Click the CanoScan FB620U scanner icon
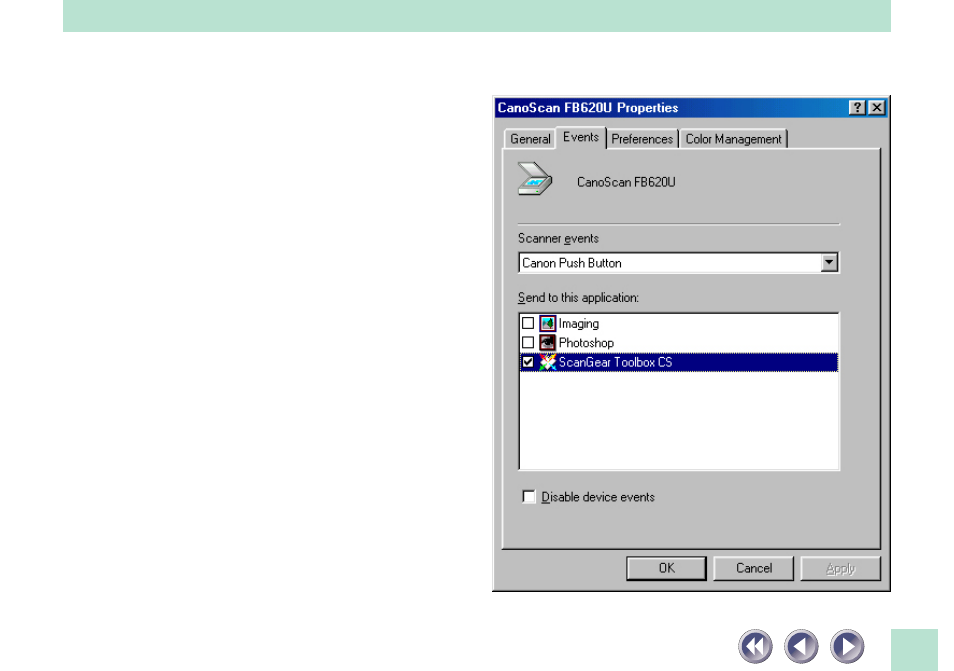The height and width of the screenshot is (671, 954). click(x=535, y=179)
